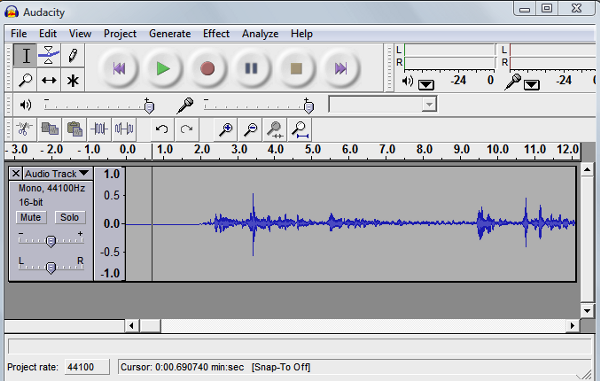Screen dimensions: 600x381
Task: Select the Multi-tool asterisk
Action: pos(72,80)
